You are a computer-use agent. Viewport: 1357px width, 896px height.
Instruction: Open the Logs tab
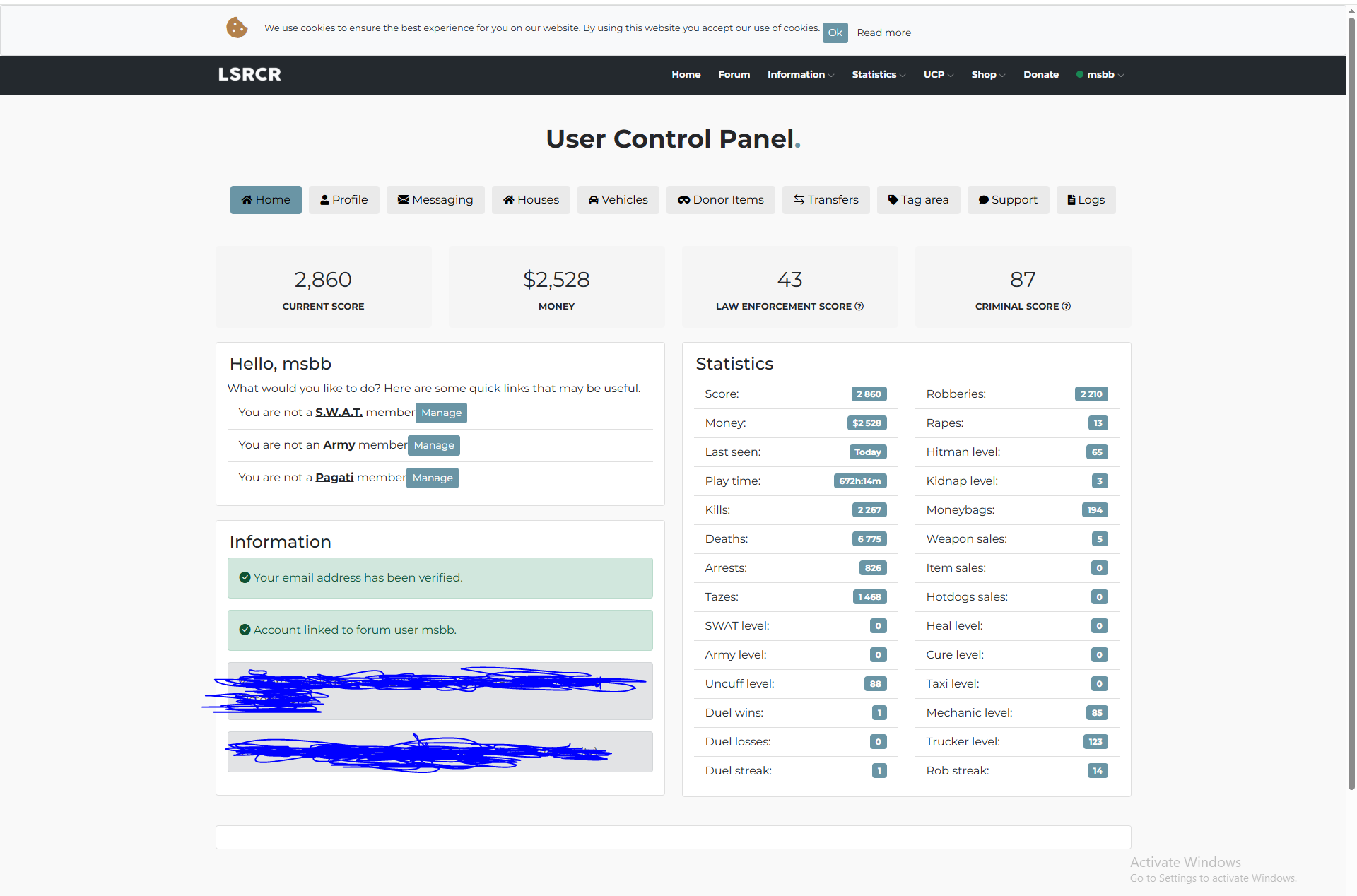click(1086, 200)
